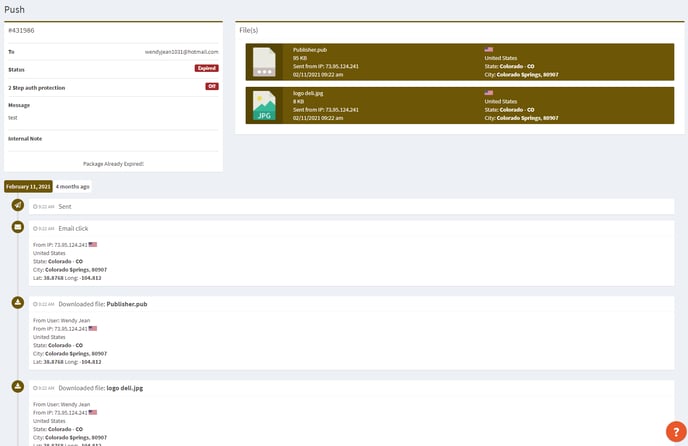Click the Email click envelope timeline icon

[x=18, y=227]
